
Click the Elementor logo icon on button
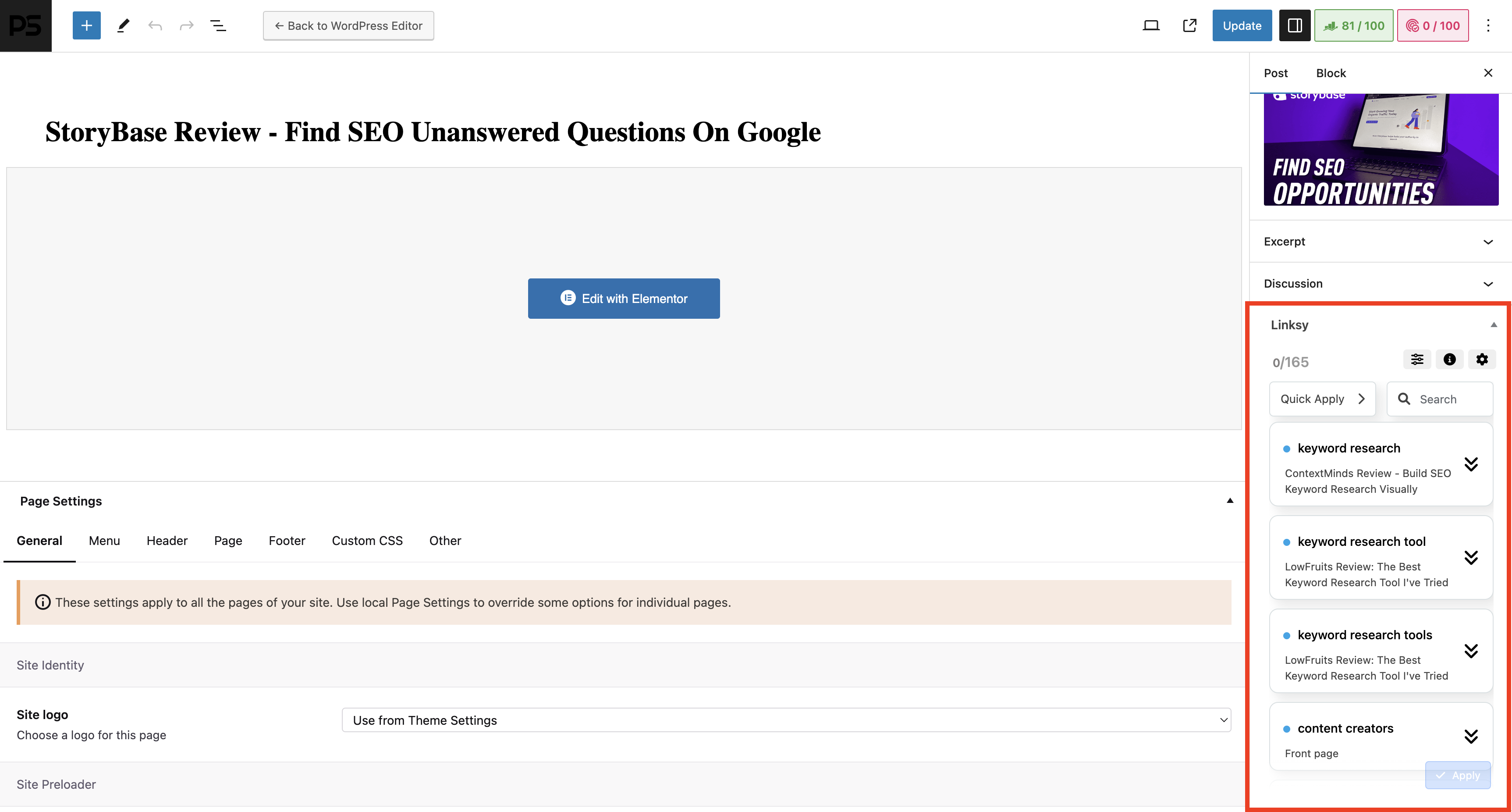(x=568, y=298)
